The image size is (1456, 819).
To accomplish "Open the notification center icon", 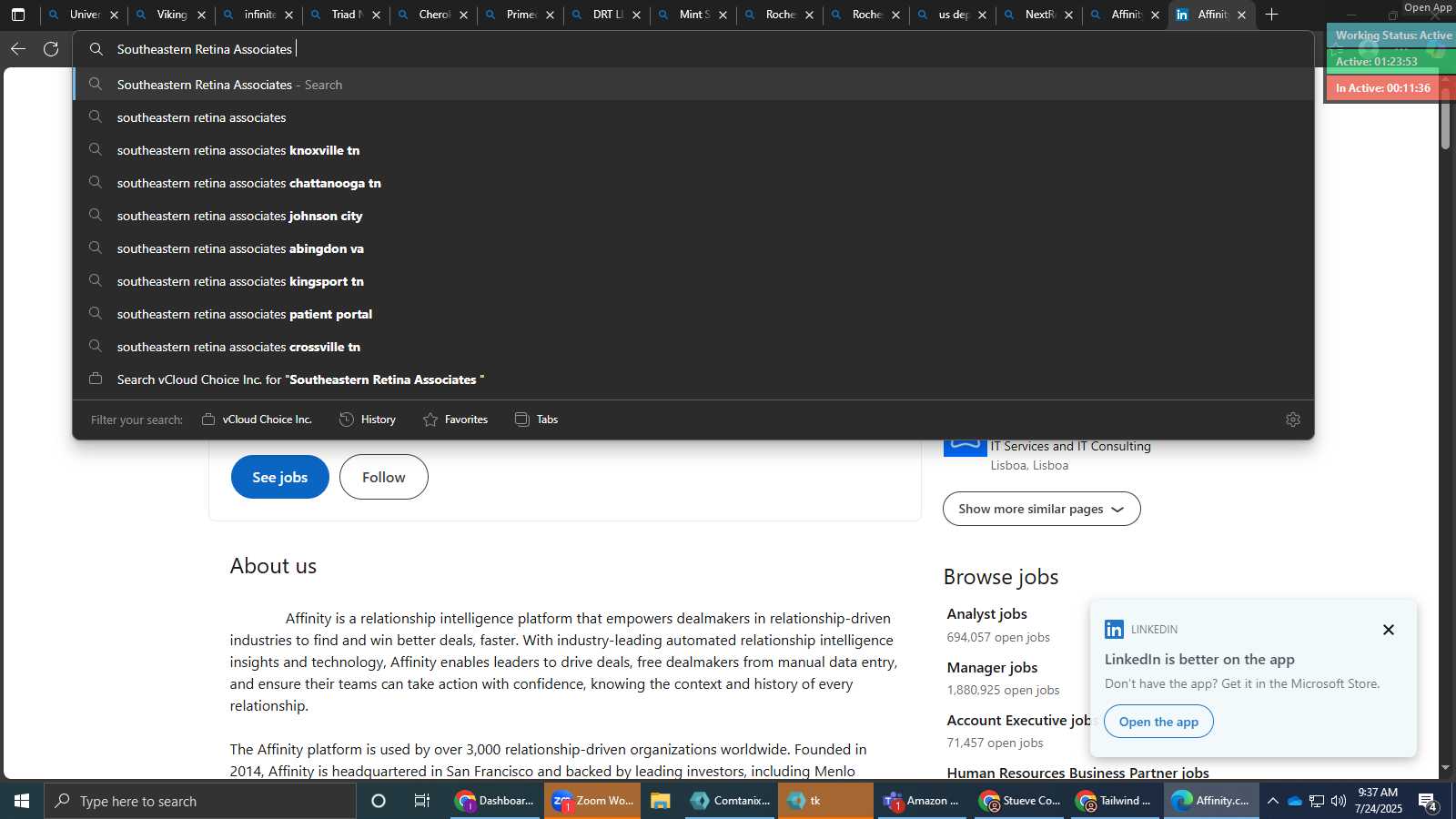I will coord(1428,802).
